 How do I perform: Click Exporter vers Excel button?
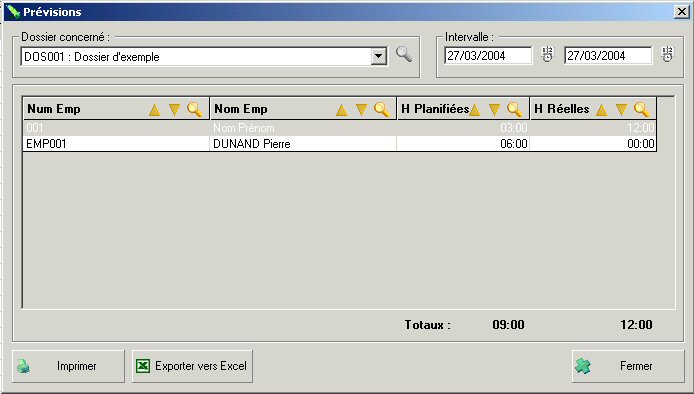tap(192, 366)
